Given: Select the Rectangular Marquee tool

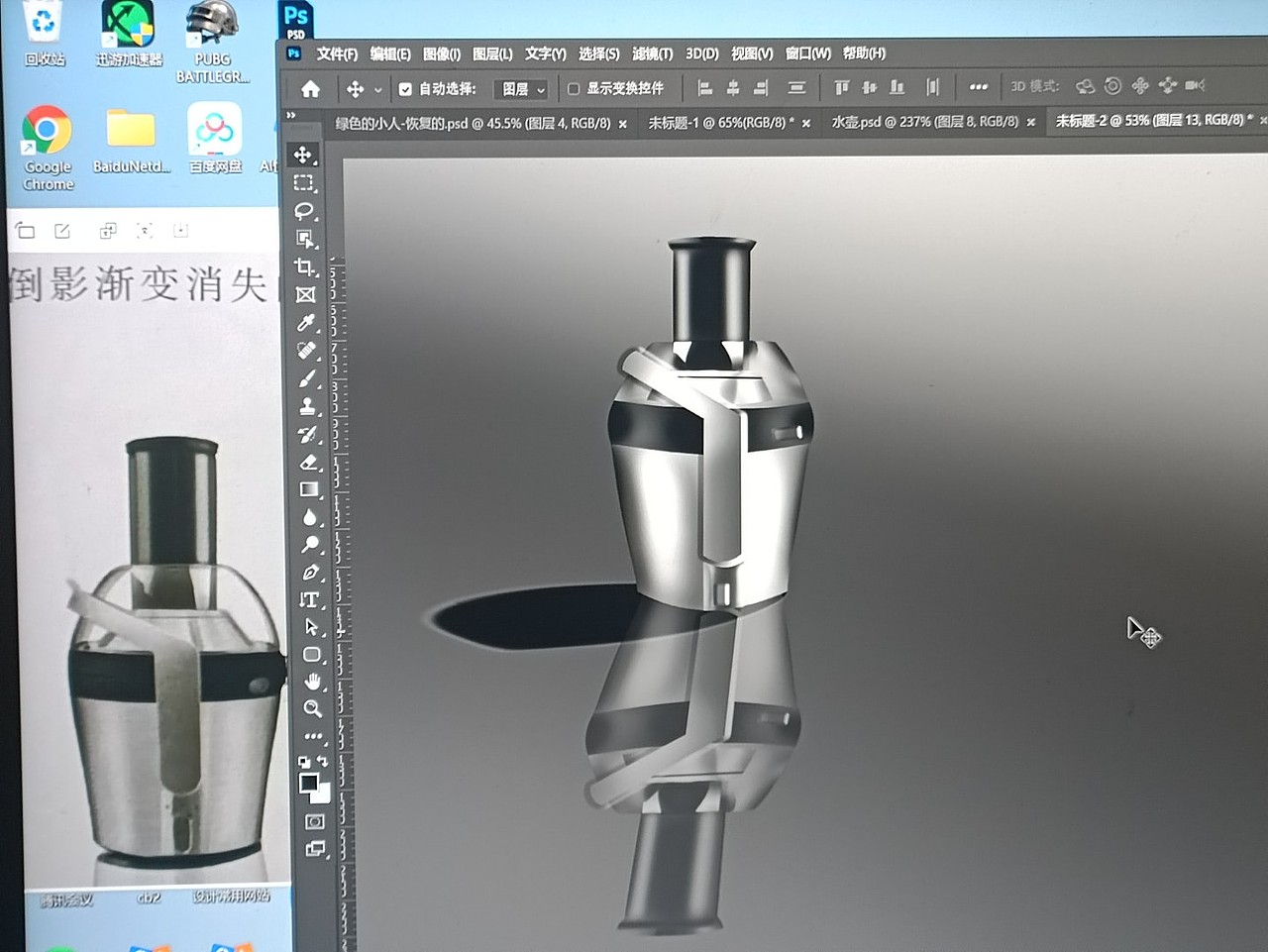Looking at the screenshot, I should tap(304, 183).
